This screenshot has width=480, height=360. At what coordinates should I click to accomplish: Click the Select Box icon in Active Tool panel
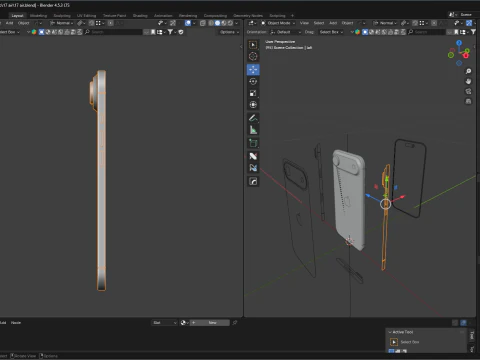pos(394,342)
